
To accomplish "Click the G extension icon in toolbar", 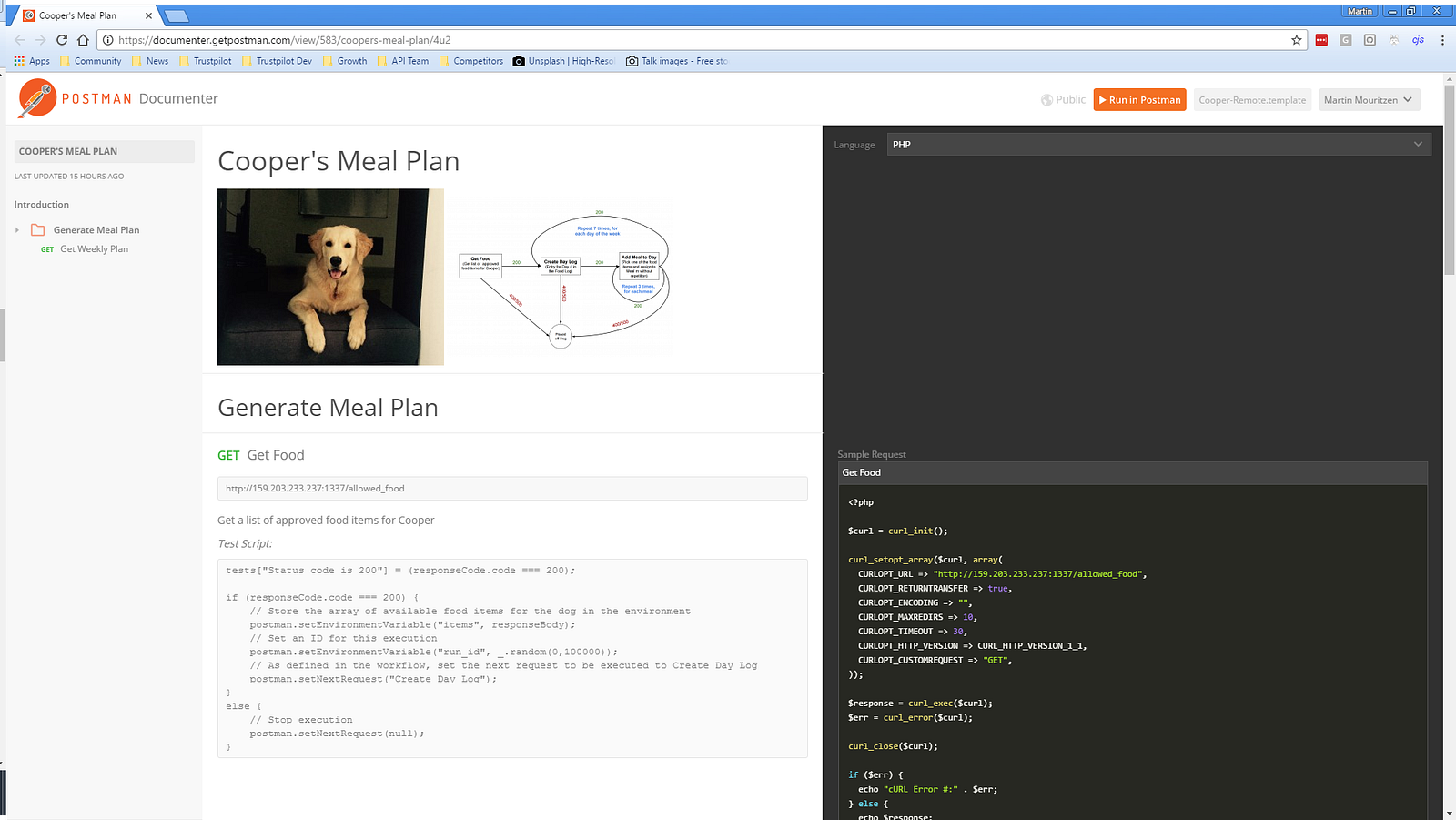I will pyautogui.click(x=1346, y=40).
